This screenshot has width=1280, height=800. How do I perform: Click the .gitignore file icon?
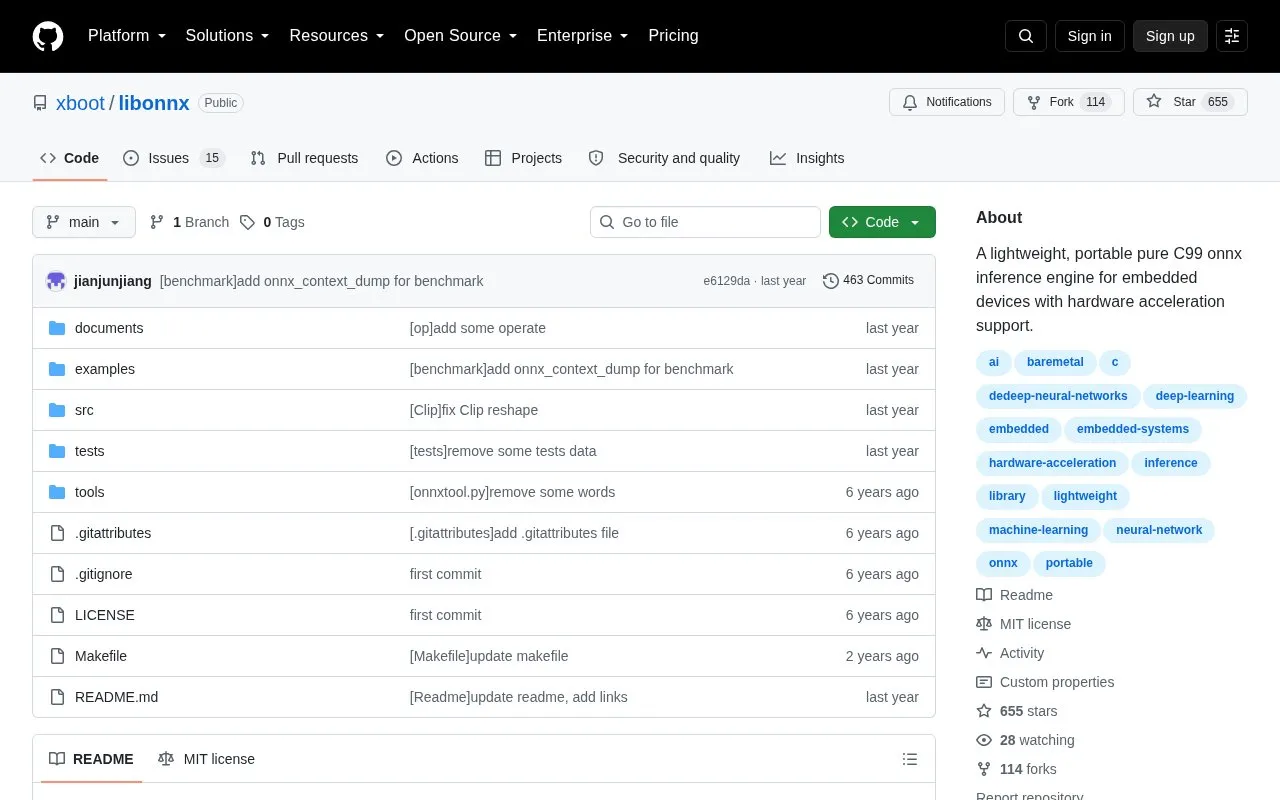pyautogui.click(x=57, y=574)
